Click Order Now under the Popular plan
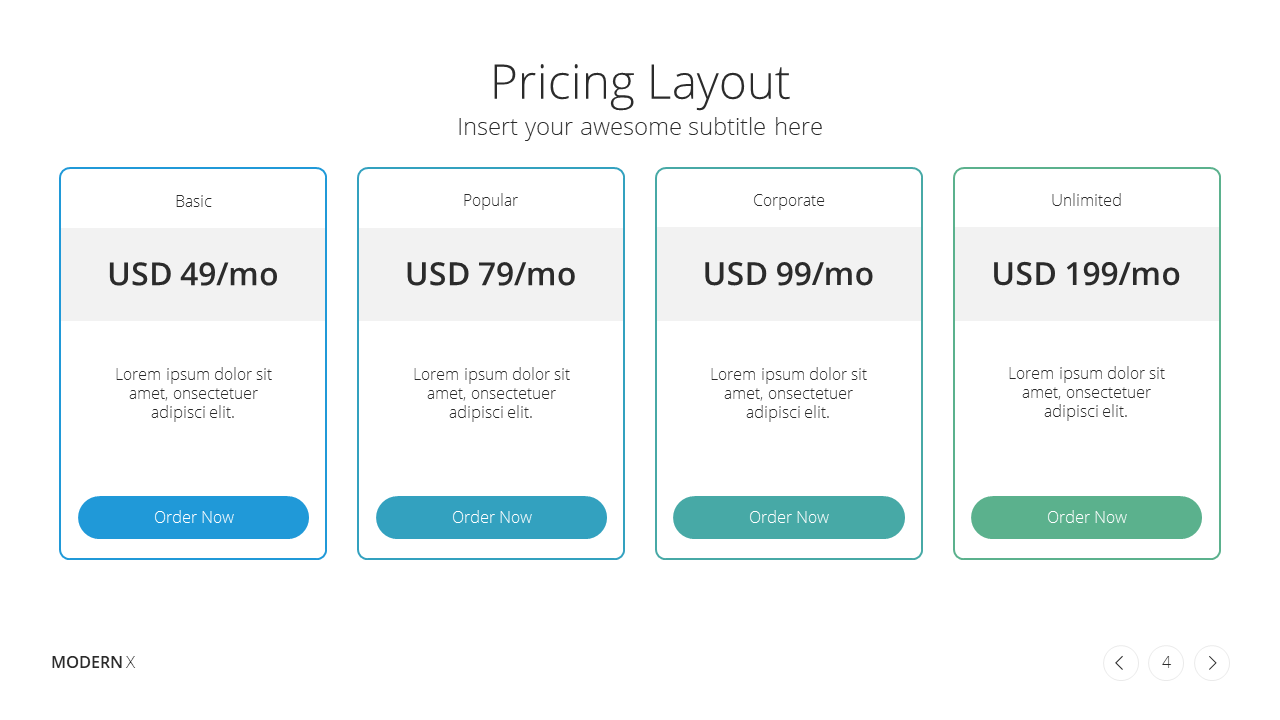This screenshot has width=1280, height=720. 491,517
